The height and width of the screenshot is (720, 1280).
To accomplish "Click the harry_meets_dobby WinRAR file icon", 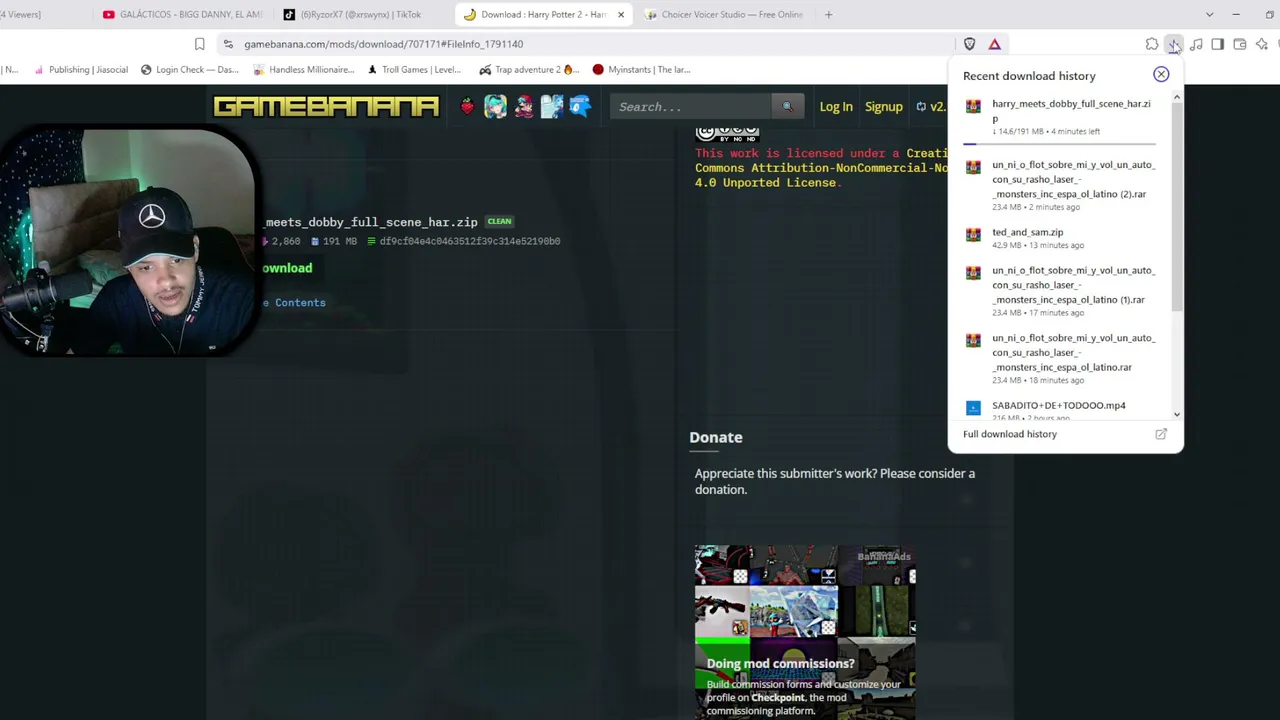I will (x=973, y=106).
